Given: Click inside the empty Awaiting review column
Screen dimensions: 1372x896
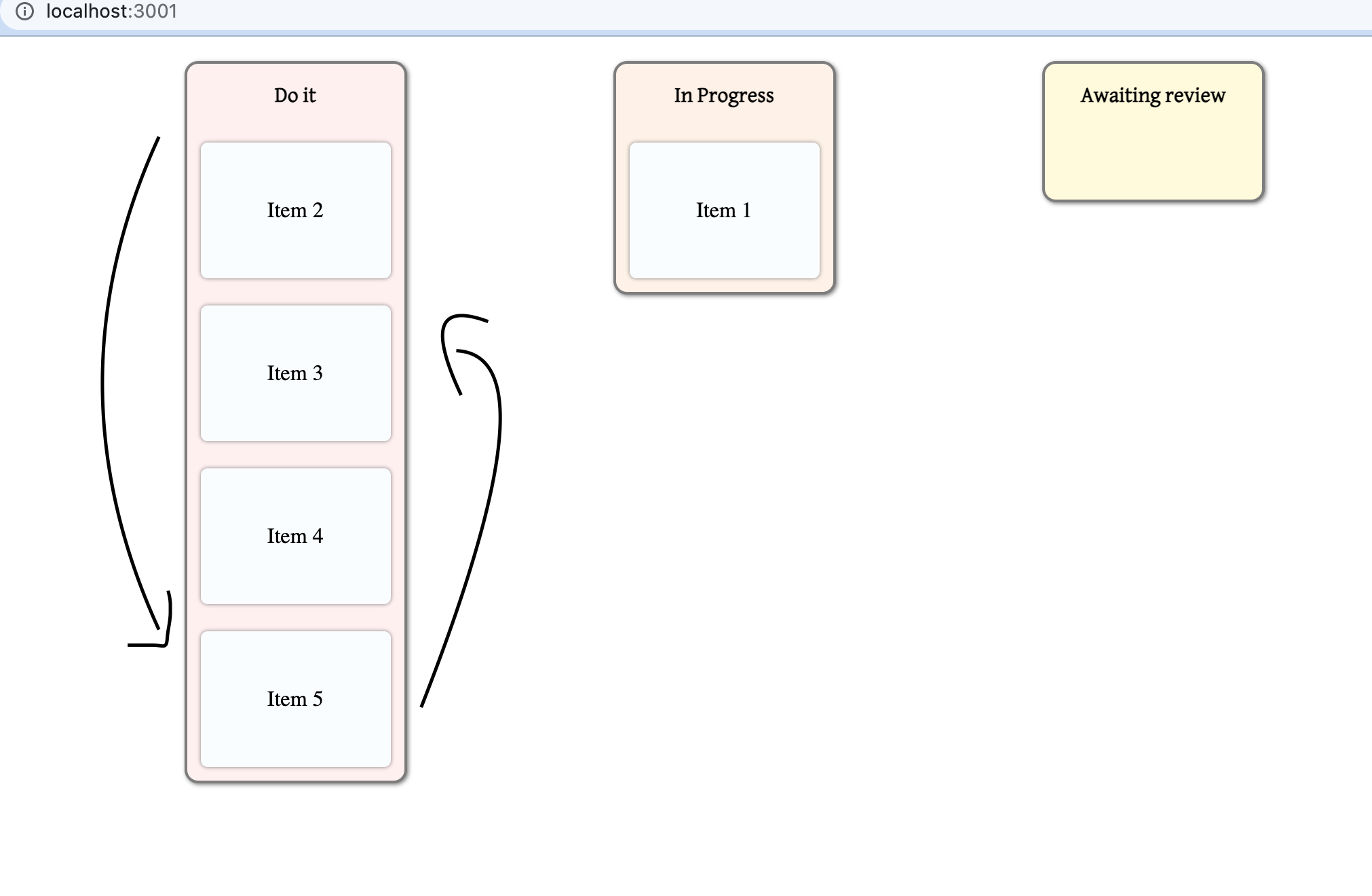Looking at the screenshot, I should (x=1153, y=156).
